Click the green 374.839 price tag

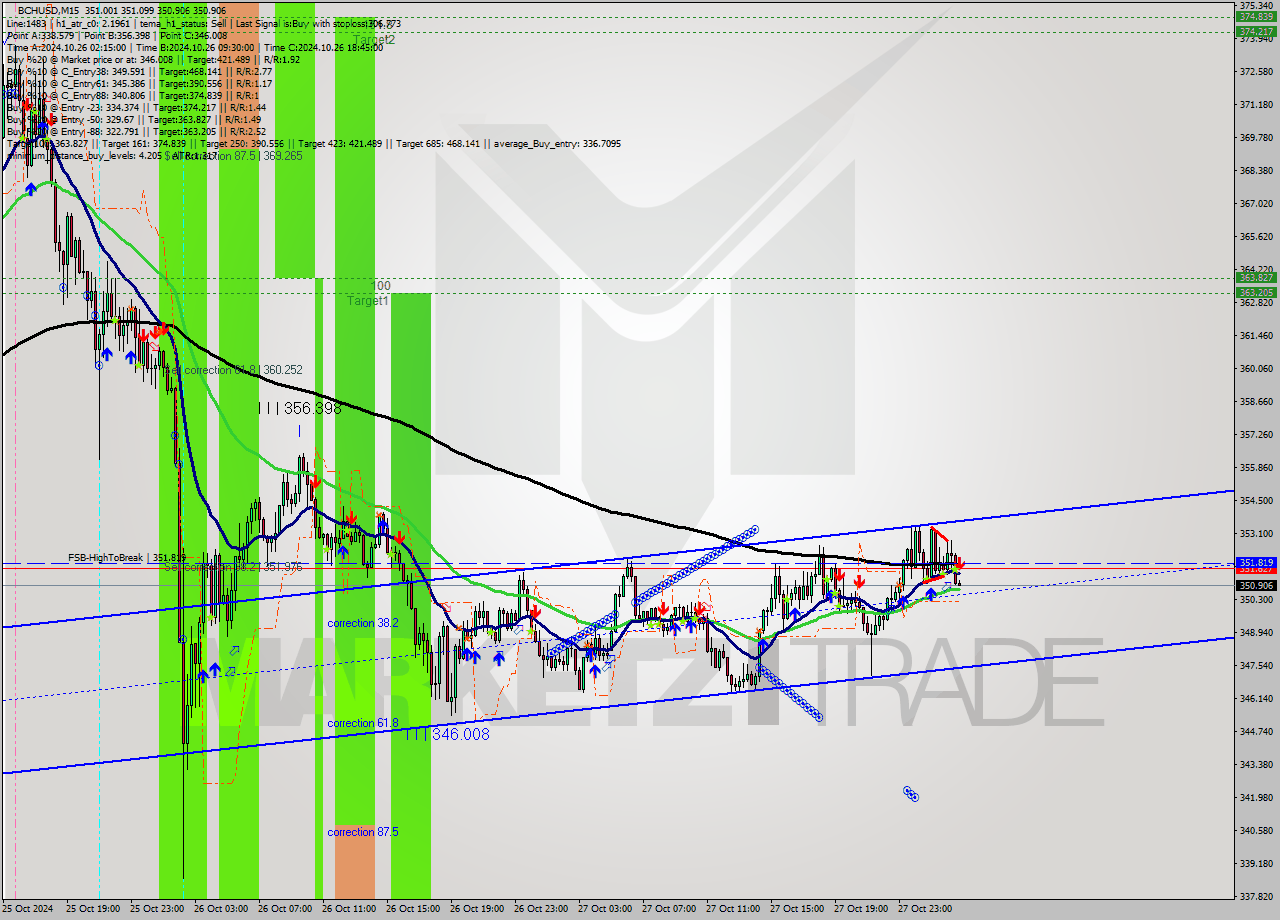pyautogui.click(x=1256, y=16)
